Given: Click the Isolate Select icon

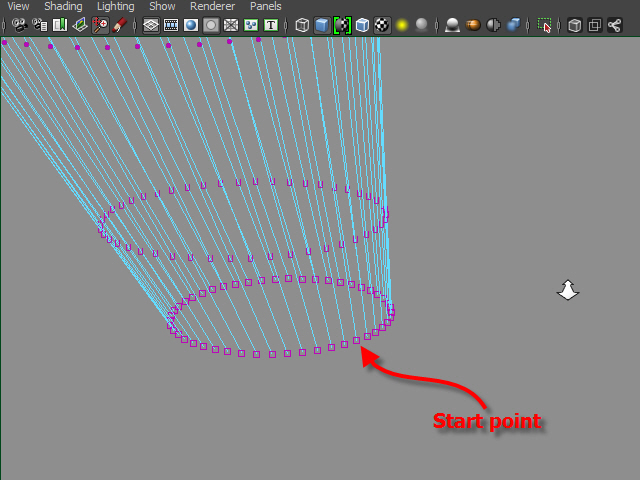Looking at the screenshot, I should tap(544, 25).
